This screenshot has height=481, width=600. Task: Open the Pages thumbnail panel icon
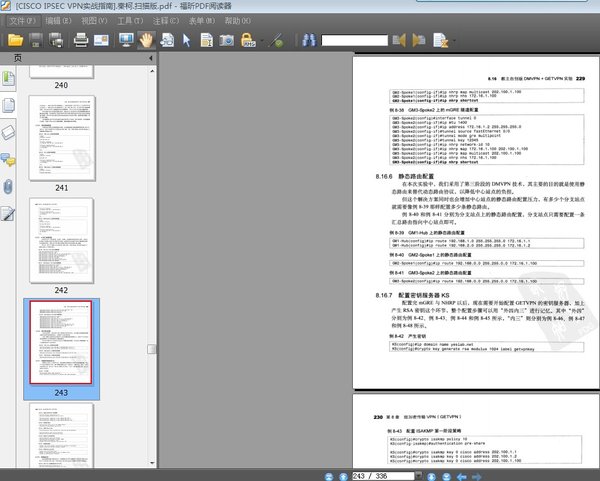pyautogui.click(x=8, y=105)
